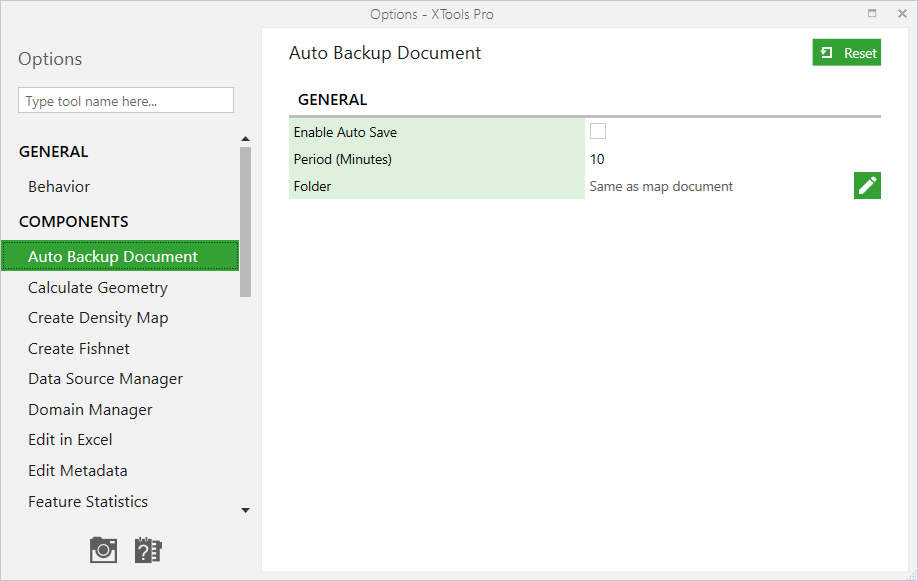Click the Reset button
This screenshot has width=918, height=581.
click(x=847, y=53)
